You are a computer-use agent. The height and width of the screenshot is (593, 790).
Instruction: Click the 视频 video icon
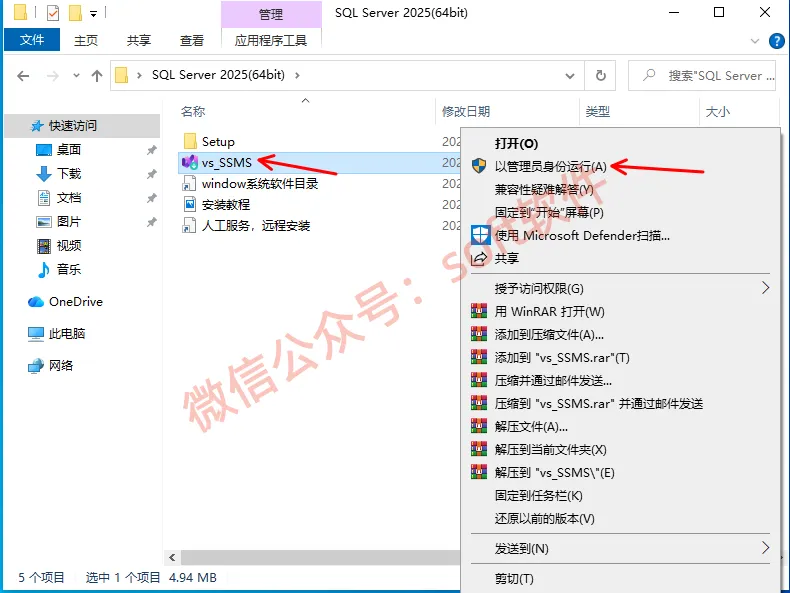44,246
